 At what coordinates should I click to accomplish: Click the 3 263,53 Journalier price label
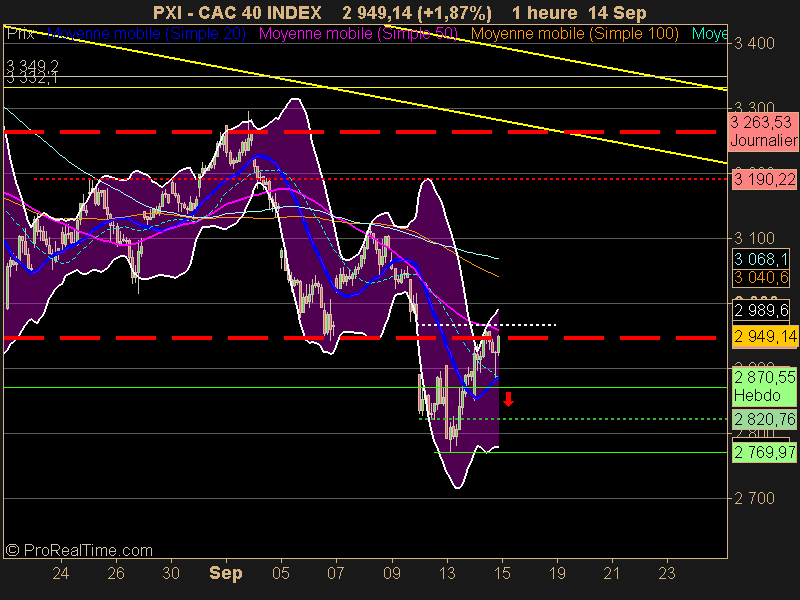pyautogui.click(x=763, y=131)
